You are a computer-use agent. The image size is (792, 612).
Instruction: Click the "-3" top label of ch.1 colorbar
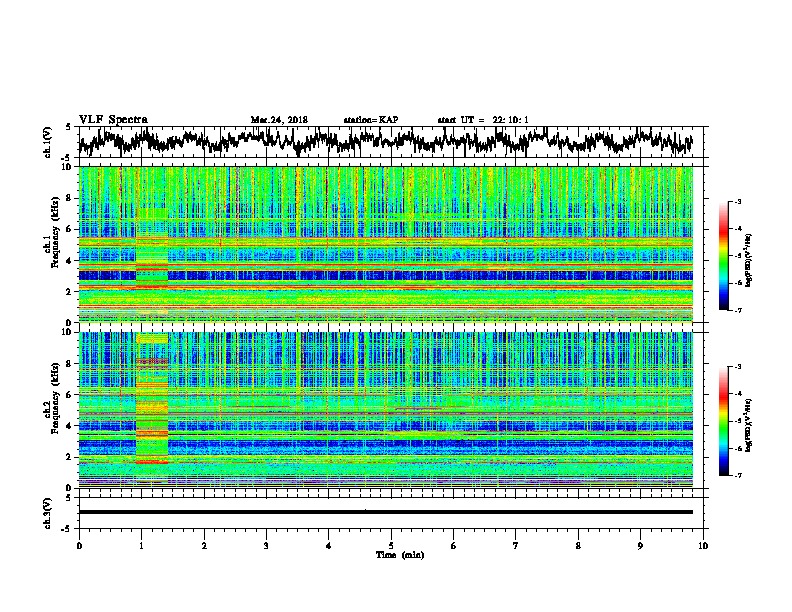(x=737, y=202)
